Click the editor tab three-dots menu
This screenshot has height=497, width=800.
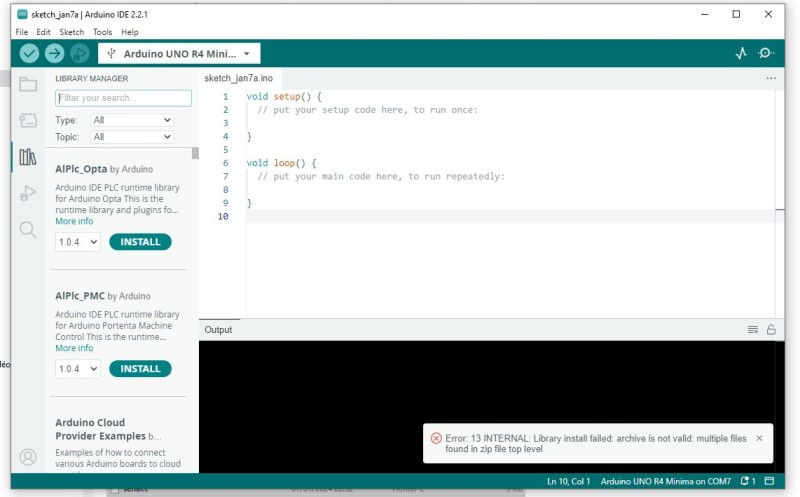tap(771, 78)
